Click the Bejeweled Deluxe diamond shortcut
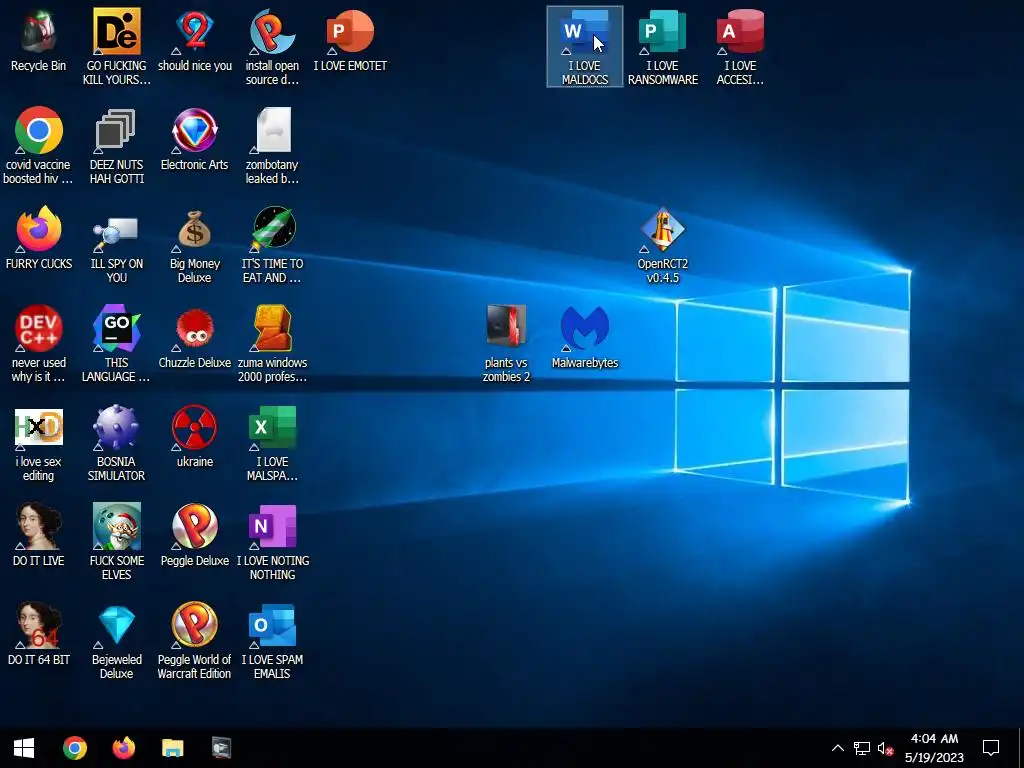Image resolution: width=1024 pixels, height=768 pixels. pyautogui.click(x=116, y=641)
